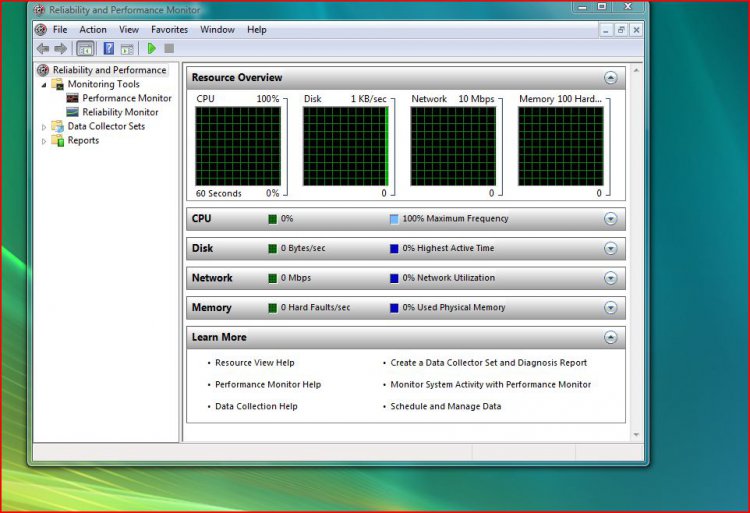
Task: Open Create a Data Collector Set link
Action: pyautogui.click(x=488, y=363)
